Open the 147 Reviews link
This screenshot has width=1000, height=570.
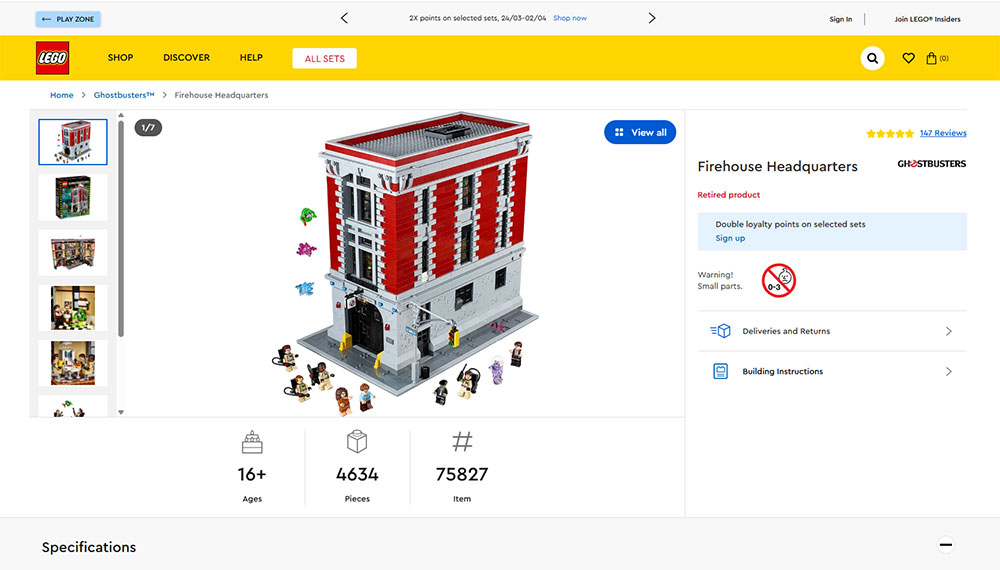943,133
